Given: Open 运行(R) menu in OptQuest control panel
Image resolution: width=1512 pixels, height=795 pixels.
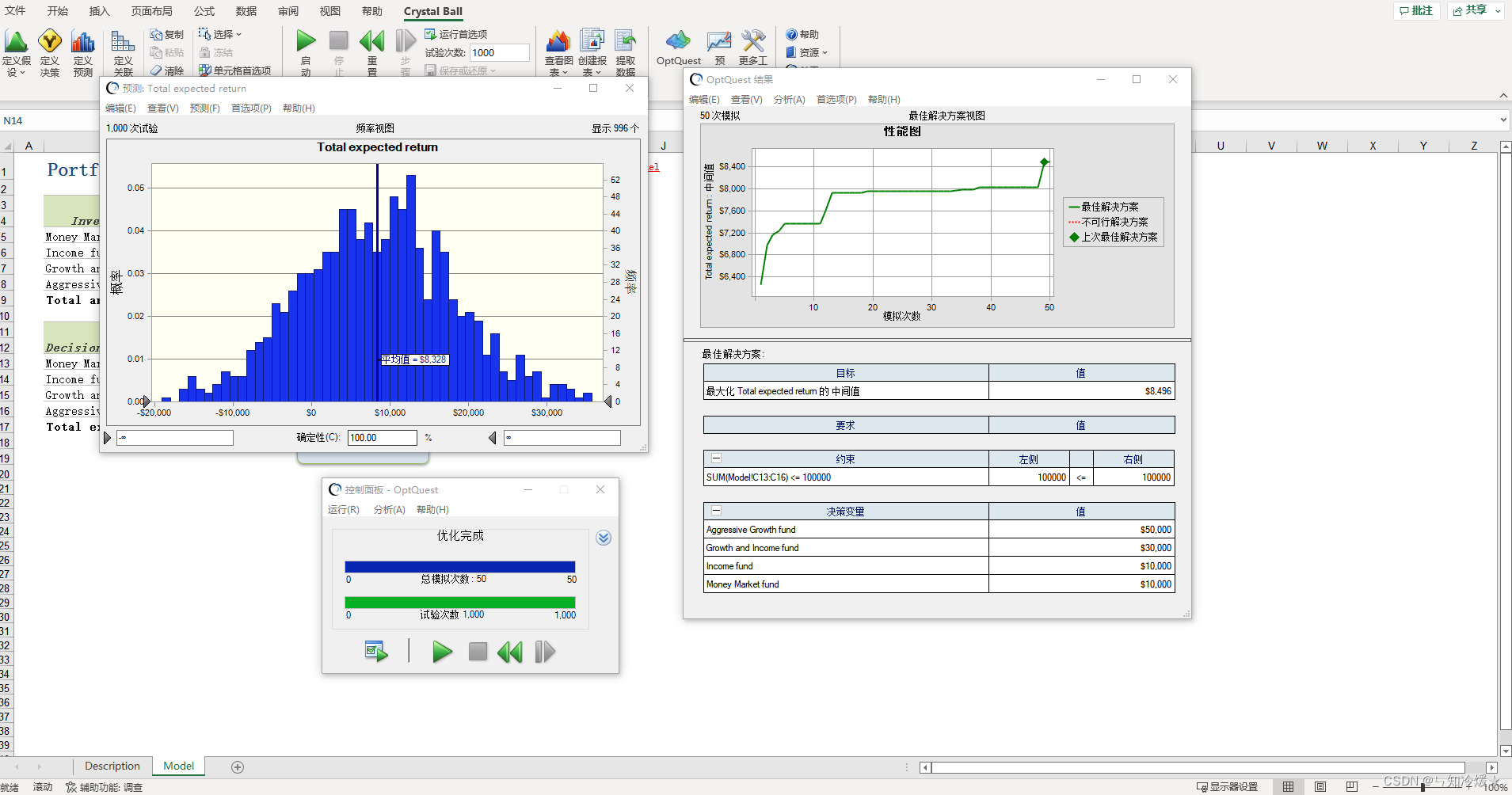Looking at the screenshot, I should [344, 510].
